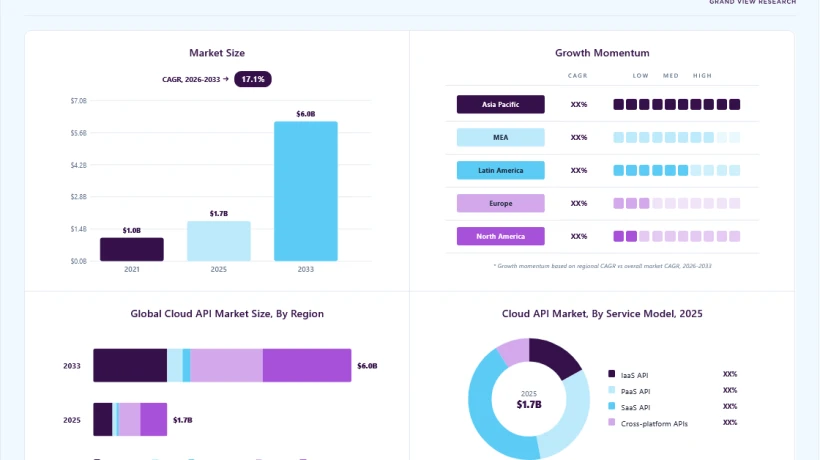
Task: Click the donut chart center '$1.7B' value
Action: pos(529,405)
